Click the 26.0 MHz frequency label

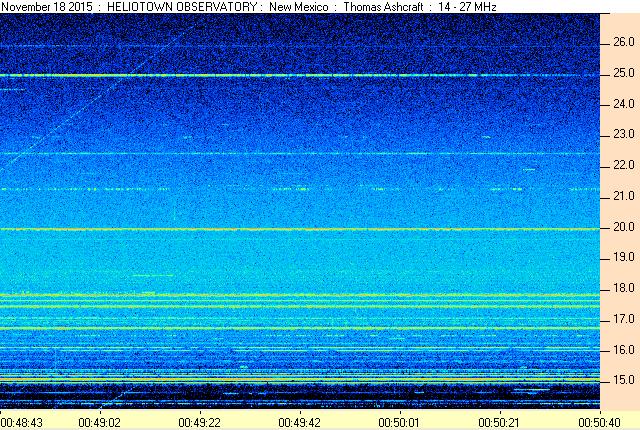[x=624, y=42]
